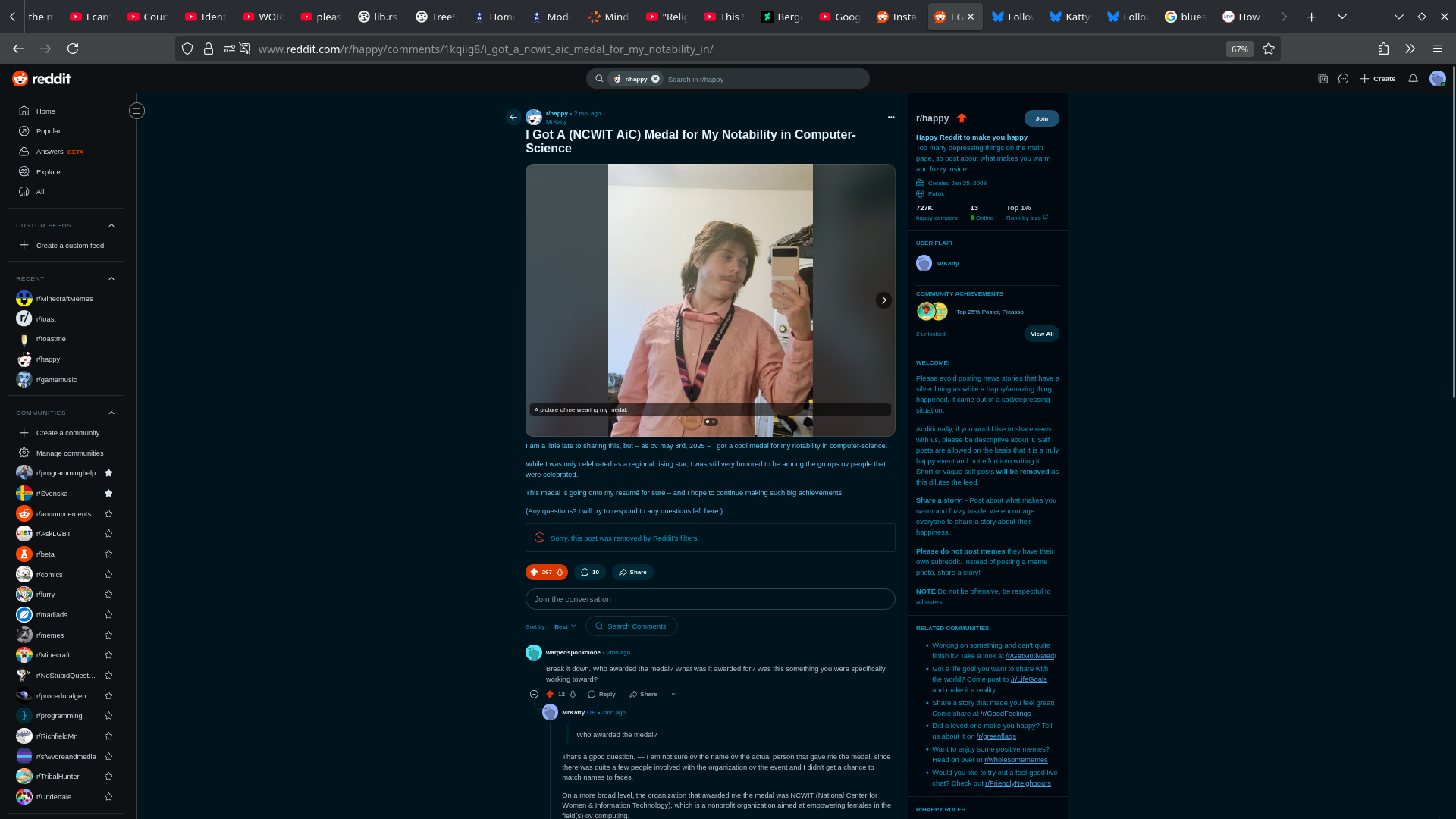Collapse the Communities section
Image resolution: width=1456 pixels, height=819 pixels.
pyautogui.click(x=111, y=413)
